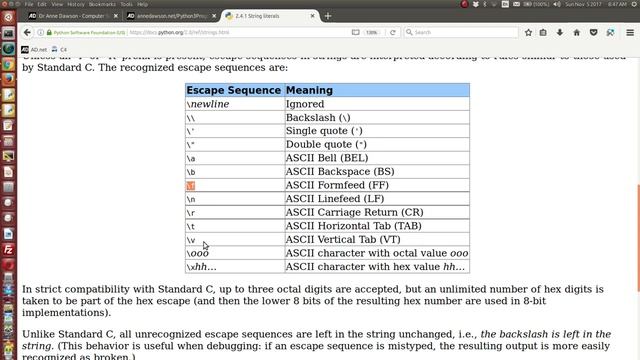Open the volume indicator in top panel
This screenshot has height=360, width=640.
pos(557,4)
